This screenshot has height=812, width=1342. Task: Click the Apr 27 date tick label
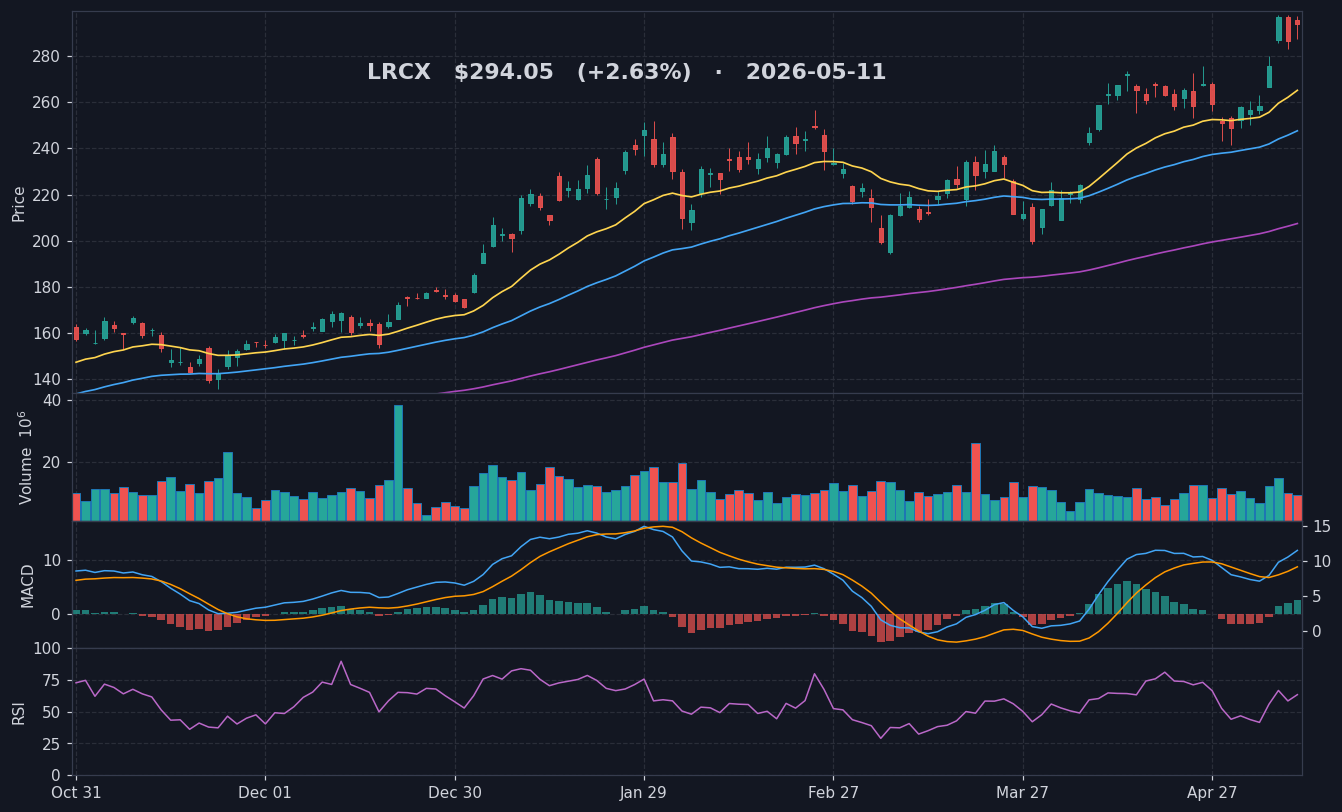(x=1212, y=793)
